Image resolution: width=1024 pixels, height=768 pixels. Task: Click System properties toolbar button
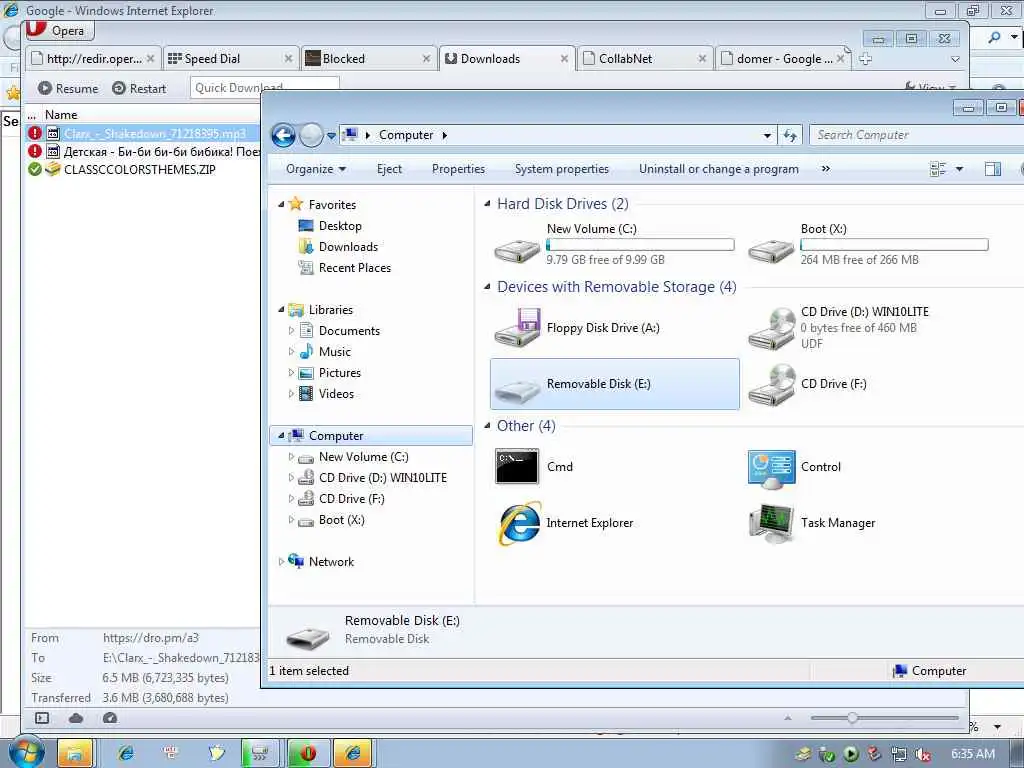562,169
